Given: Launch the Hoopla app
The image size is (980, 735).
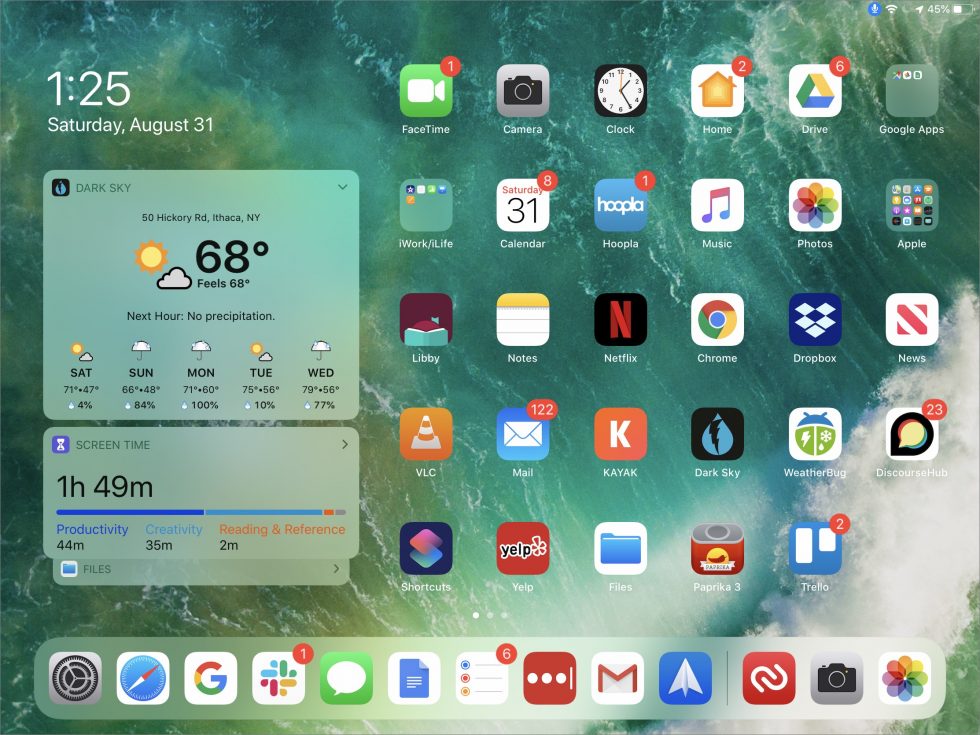Looking at the screenshot, I should (x=620, y=205).
